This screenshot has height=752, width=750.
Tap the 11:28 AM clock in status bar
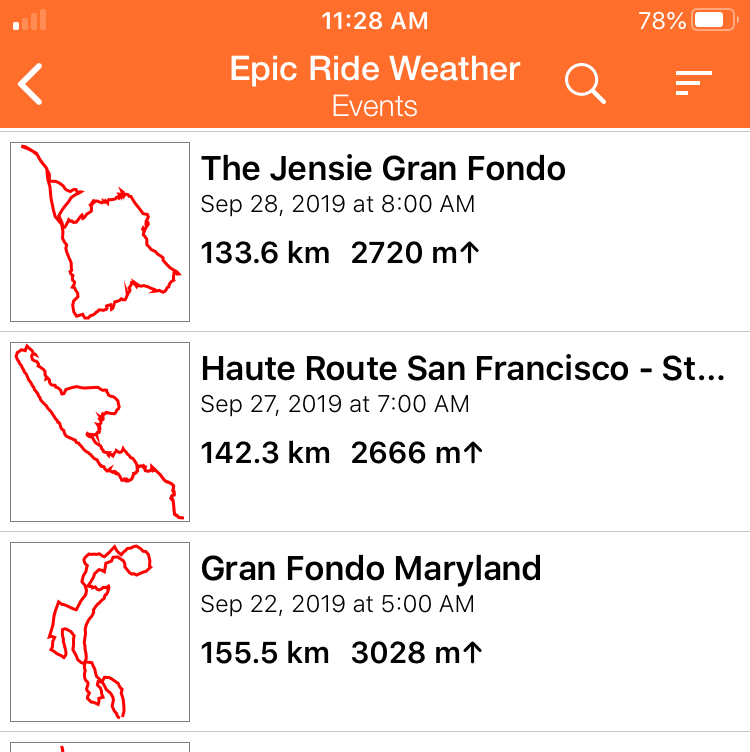point(375,21)
